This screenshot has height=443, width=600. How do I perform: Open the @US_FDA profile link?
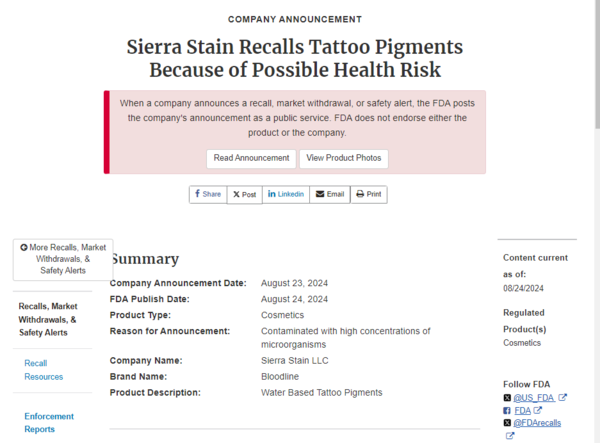point(534,398)
